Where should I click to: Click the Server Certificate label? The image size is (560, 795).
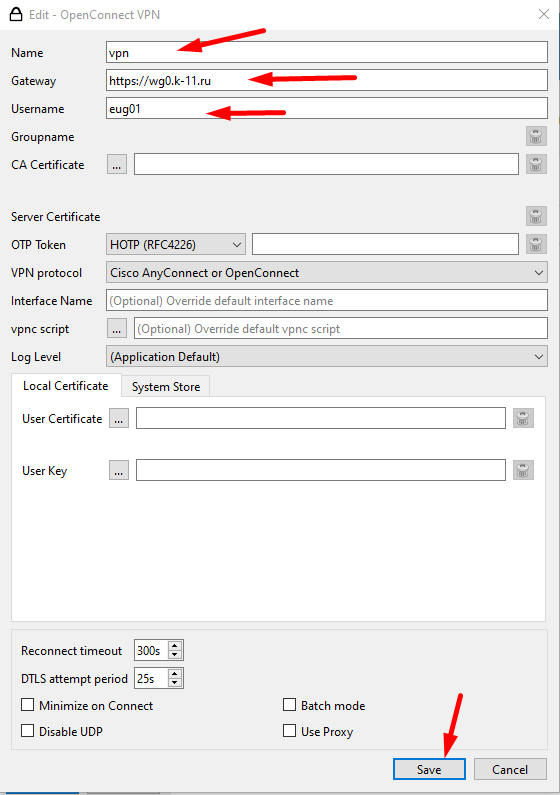[56, 216]
